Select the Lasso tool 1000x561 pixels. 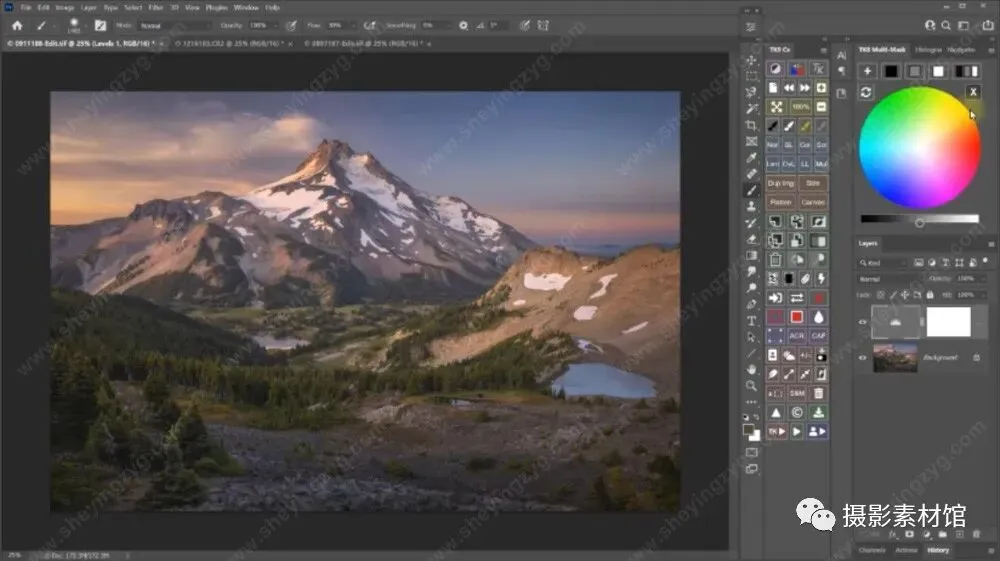(x=752, y=92)
